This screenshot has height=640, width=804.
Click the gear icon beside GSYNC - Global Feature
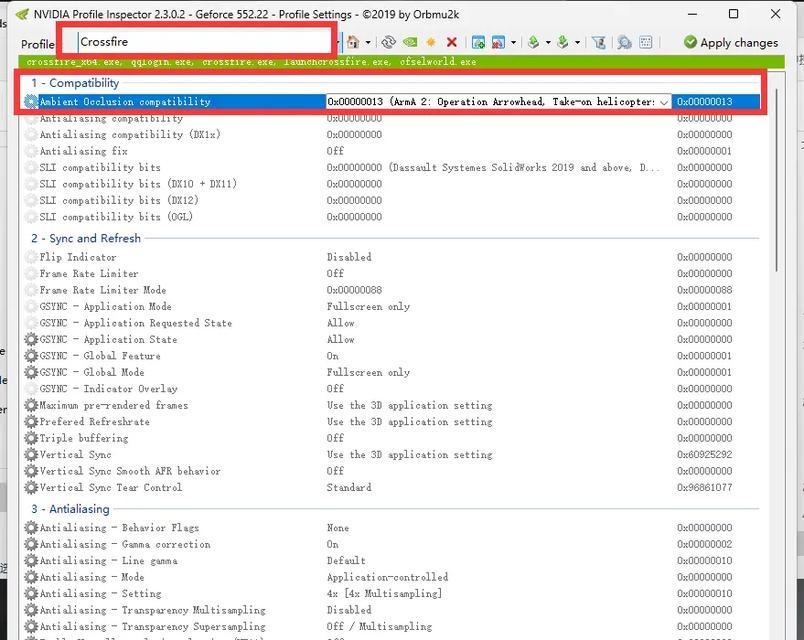coord(31,356)
